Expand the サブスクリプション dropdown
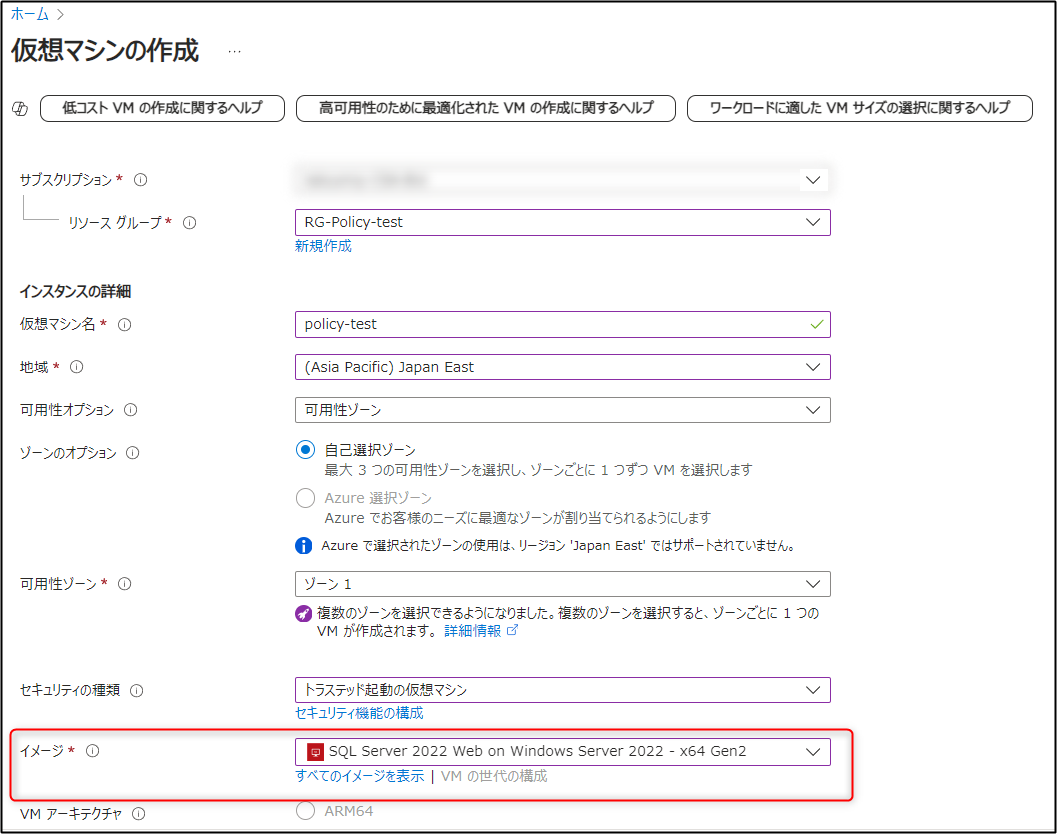The height and width of the screenshot is (834, 1057). tap(562, 180)
